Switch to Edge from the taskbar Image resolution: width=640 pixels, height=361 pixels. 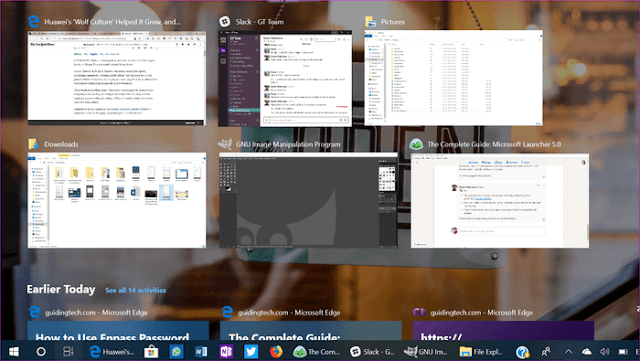coord(111,351)
